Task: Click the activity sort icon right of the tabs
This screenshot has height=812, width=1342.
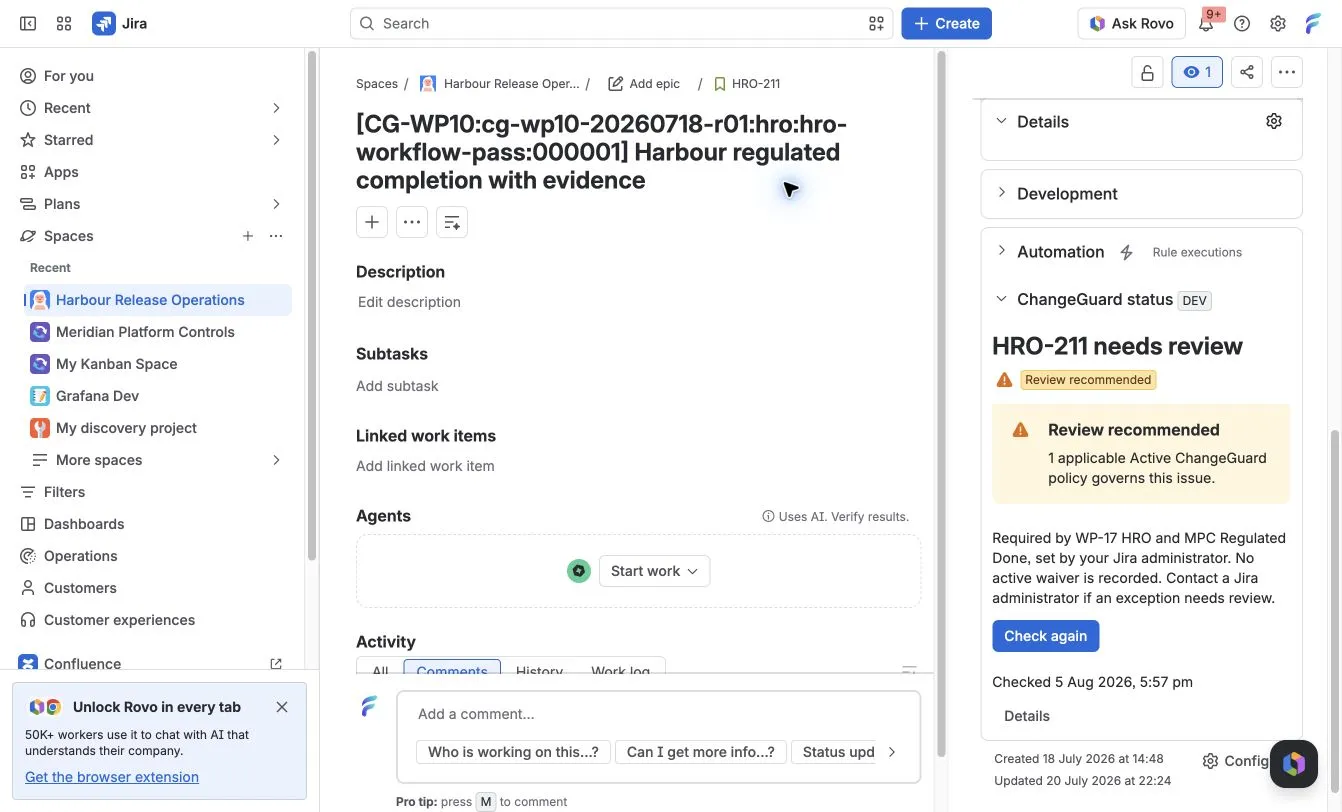Action: pyautogui.click(x=909, y=670)
